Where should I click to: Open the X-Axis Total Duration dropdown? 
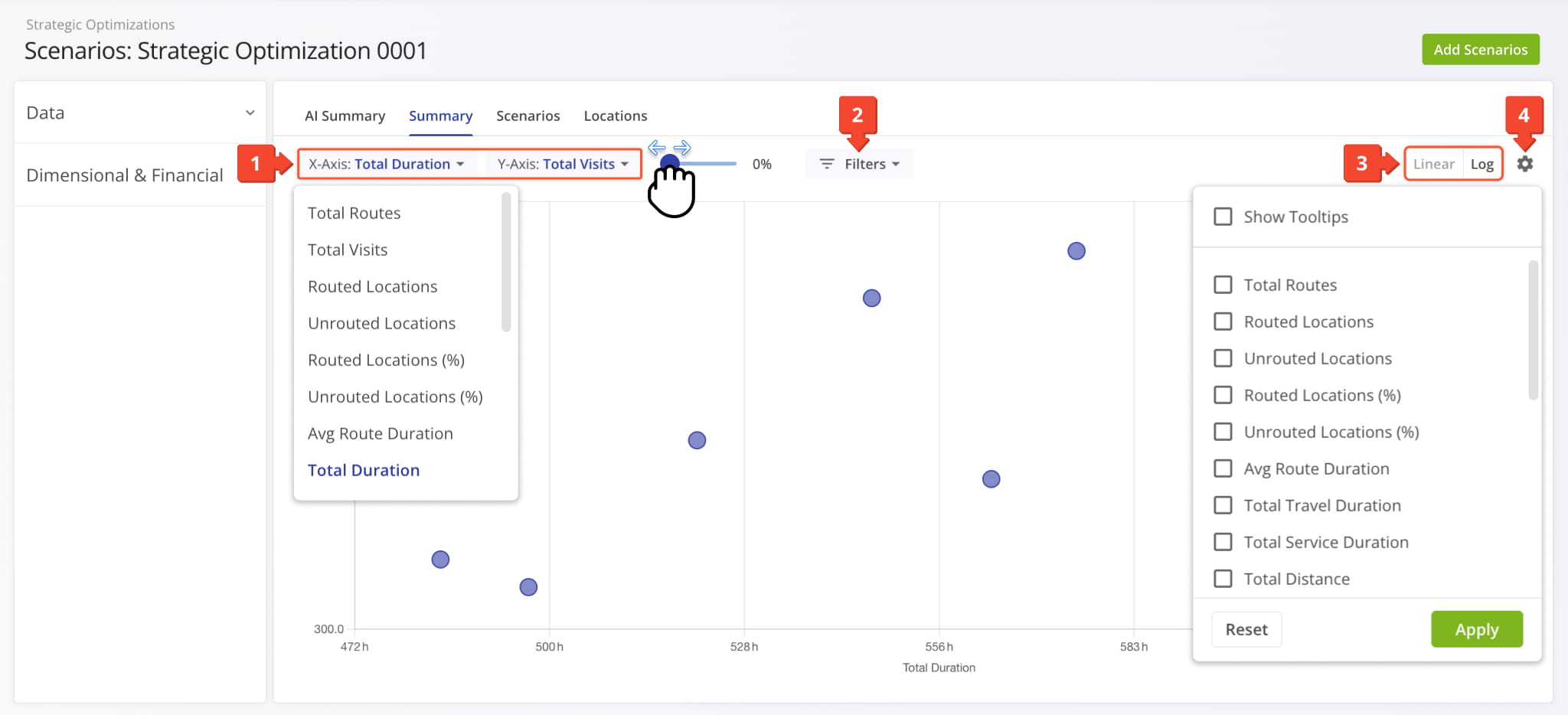pyautogui.click(x=387, y=164)
